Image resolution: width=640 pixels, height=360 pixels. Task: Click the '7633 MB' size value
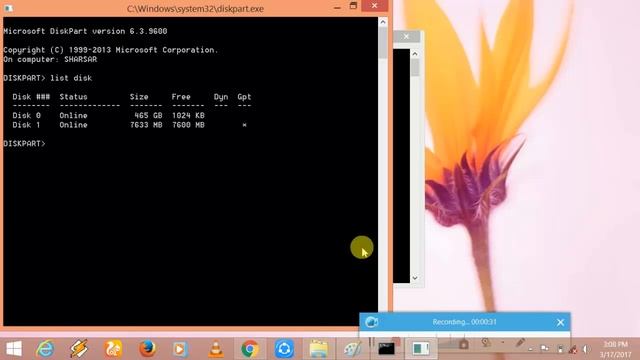[146, 125]
